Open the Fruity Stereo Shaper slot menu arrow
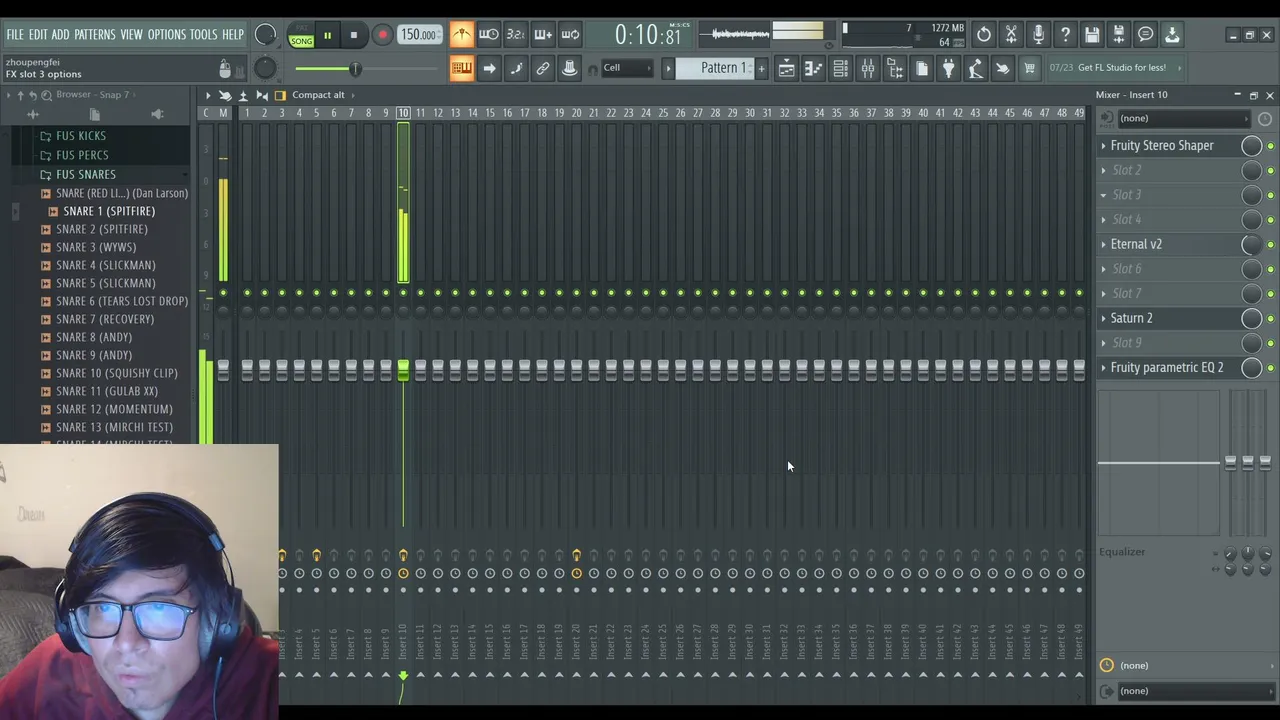1280x720 pixels. (1104, 146)
